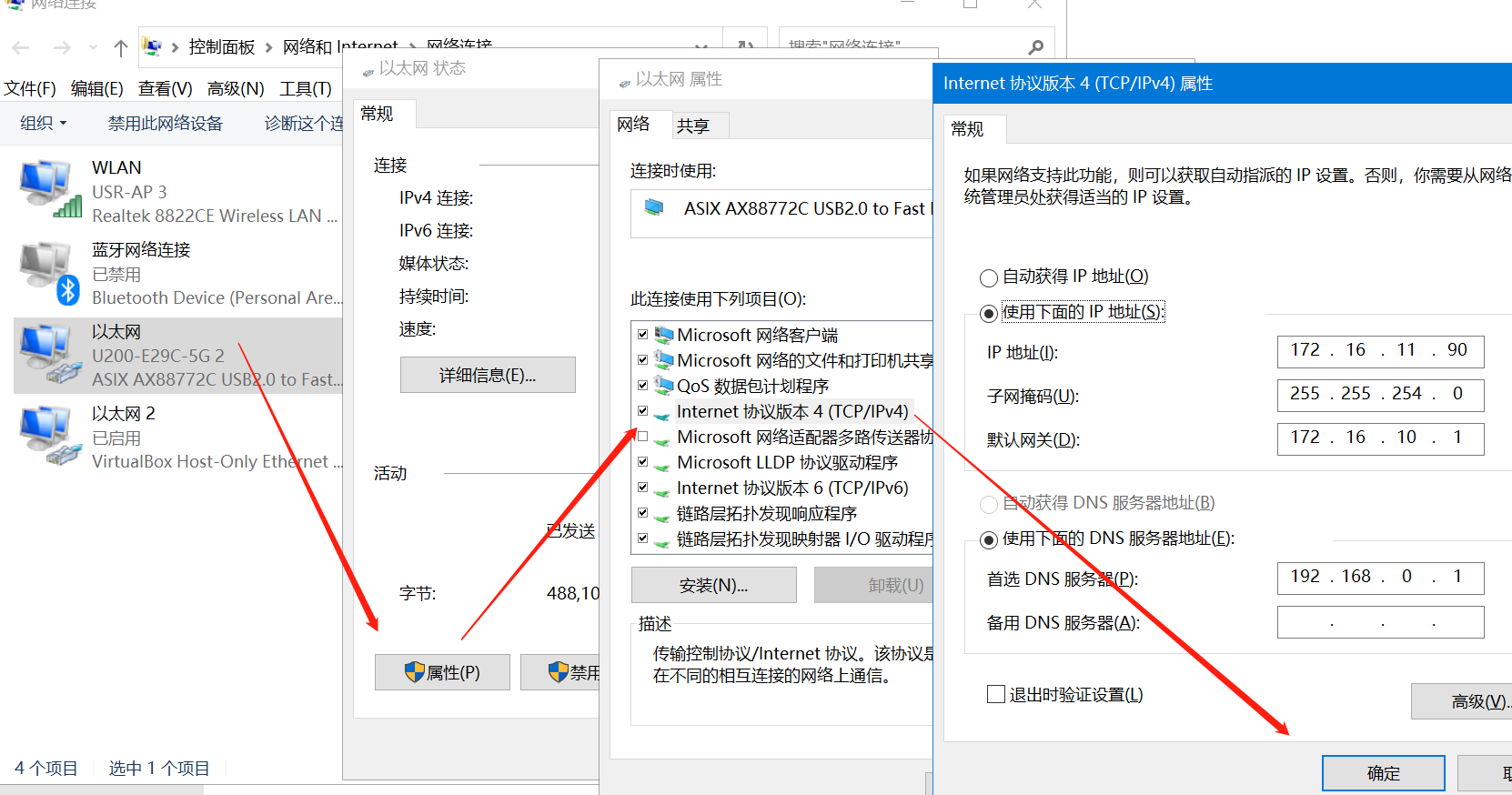Click the 详细信息(E)... button
This screenshot has width=1512, height=795.
488,375
